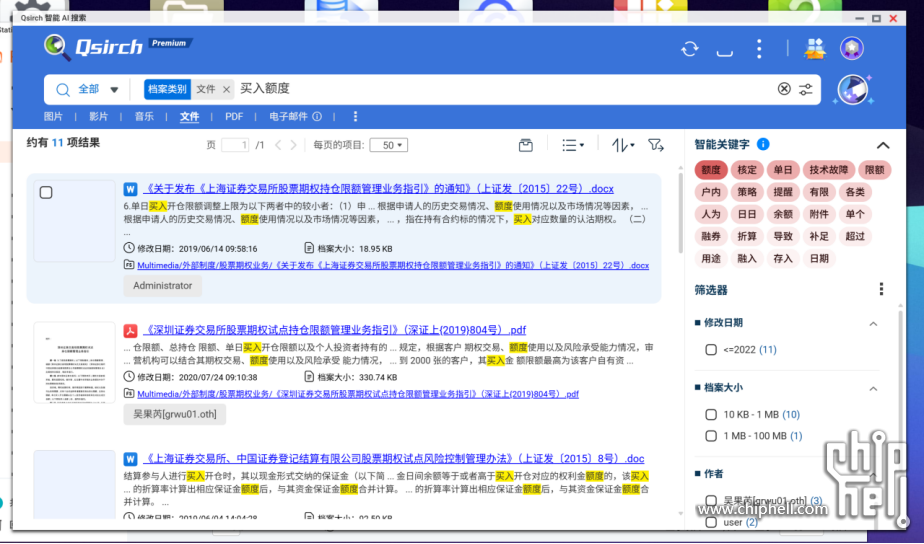Open advanced search options slider icon
The height and width of the screenshot is (544, 924).
tap(806, 89)
